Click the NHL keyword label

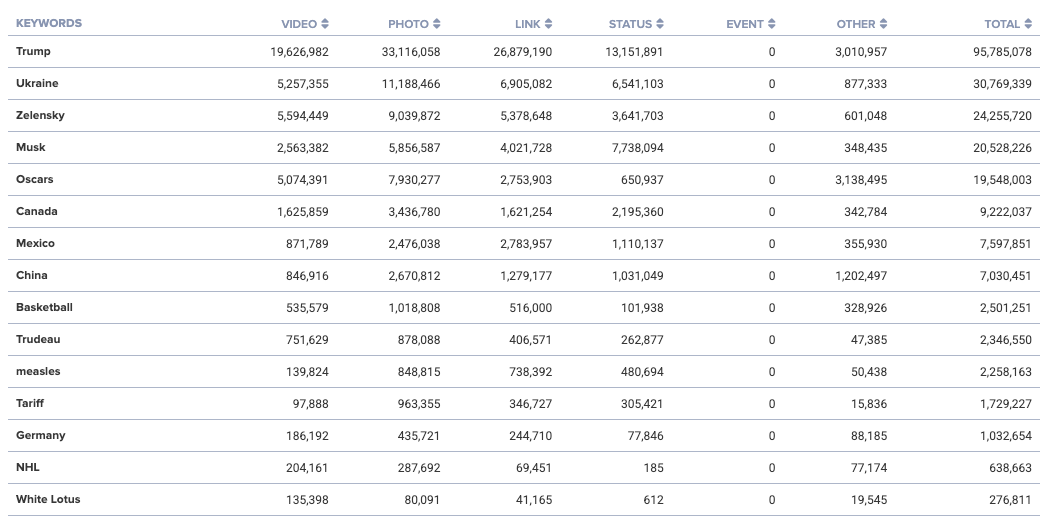[28, 467]
